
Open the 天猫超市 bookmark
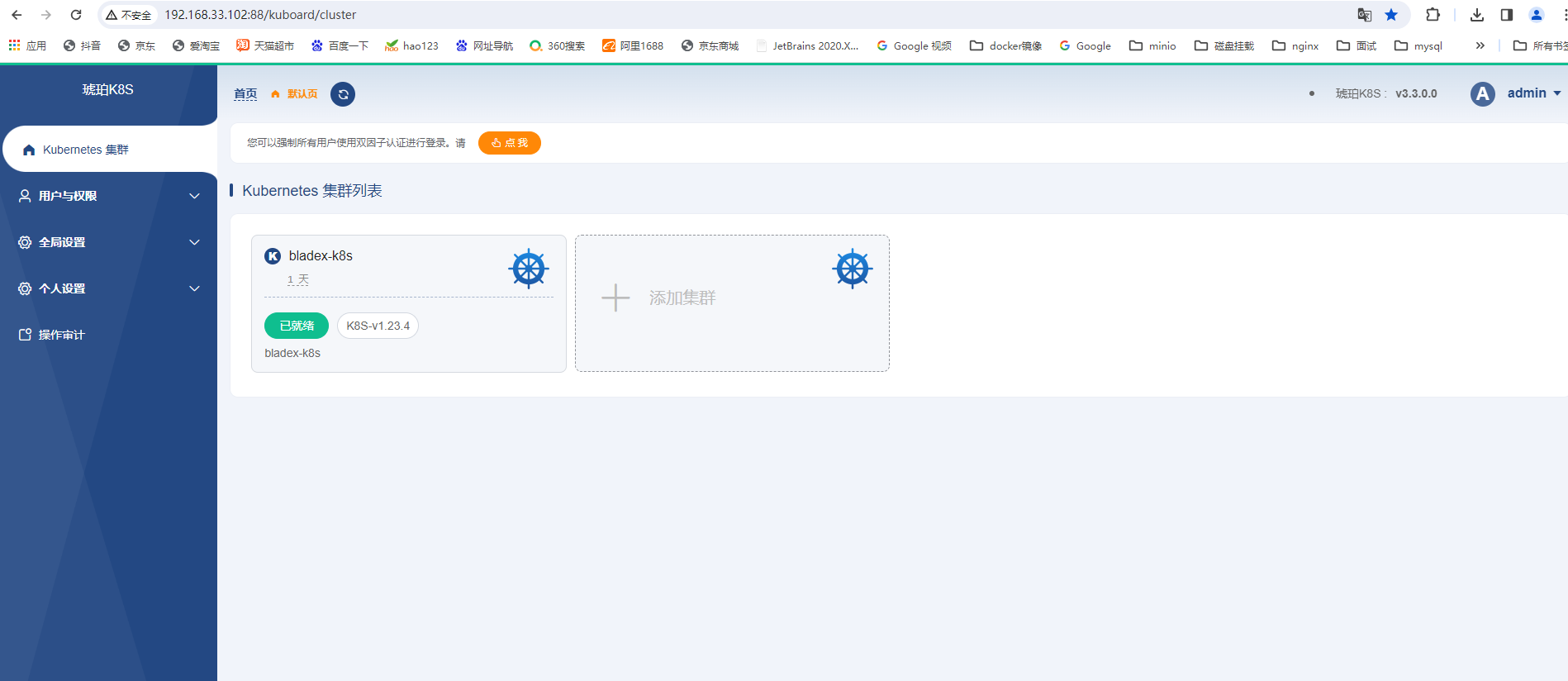[x=265, y=45]
